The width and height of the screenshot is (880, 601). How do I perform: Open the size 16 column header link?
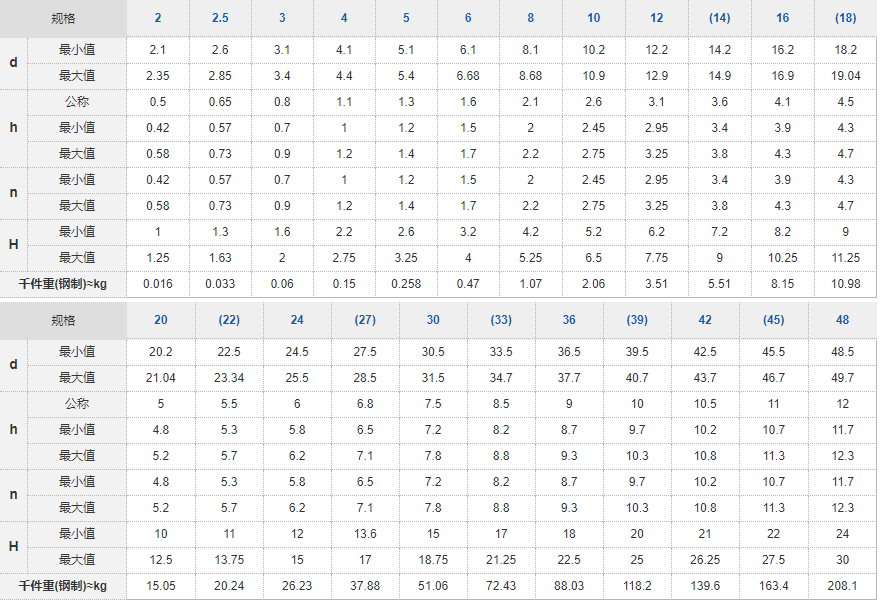(782, 18)
